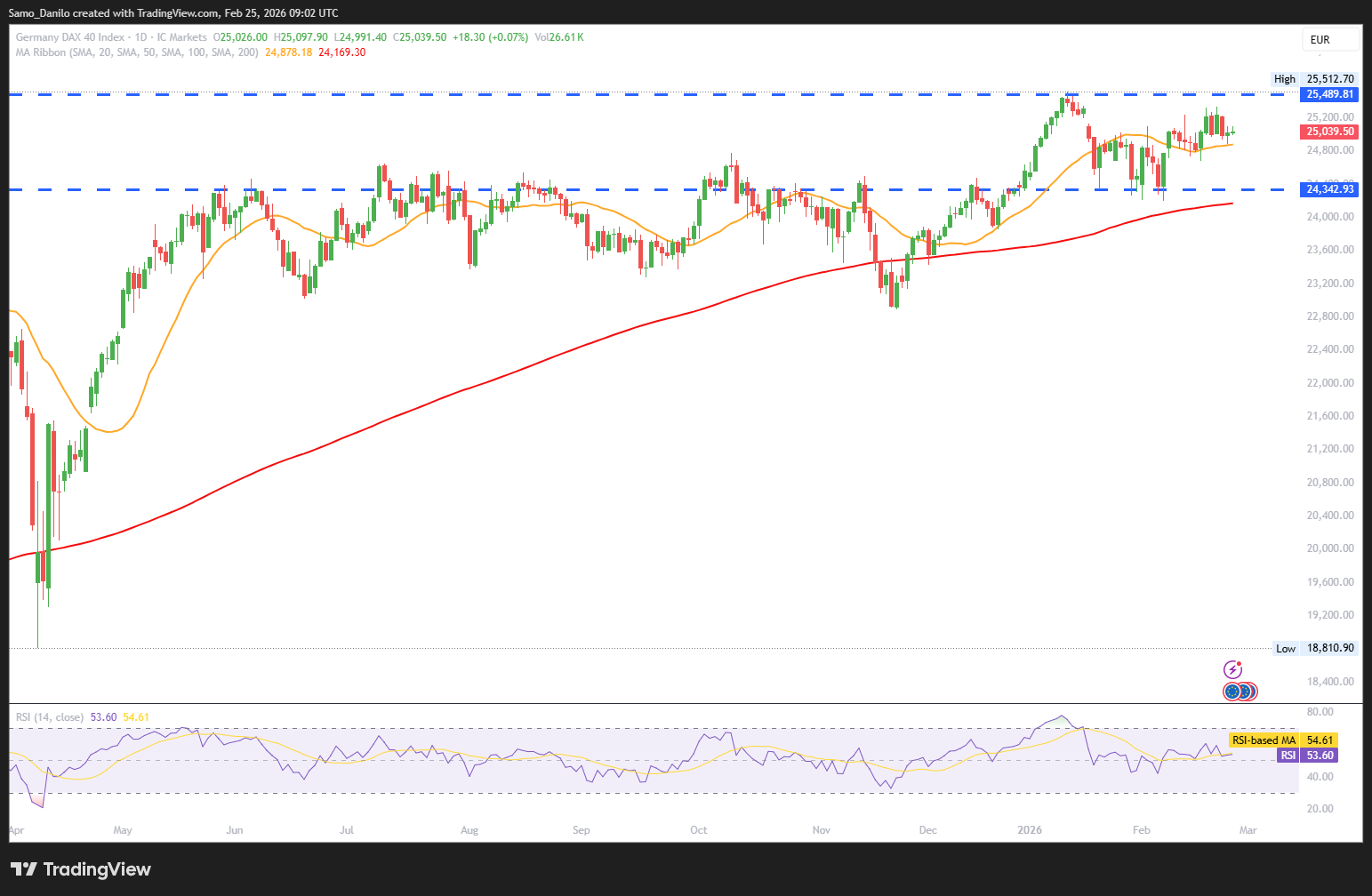The height and width of the screenshot is (896, 1372).
Task: Click the Oct label on time axis
Action: (699, 830)
